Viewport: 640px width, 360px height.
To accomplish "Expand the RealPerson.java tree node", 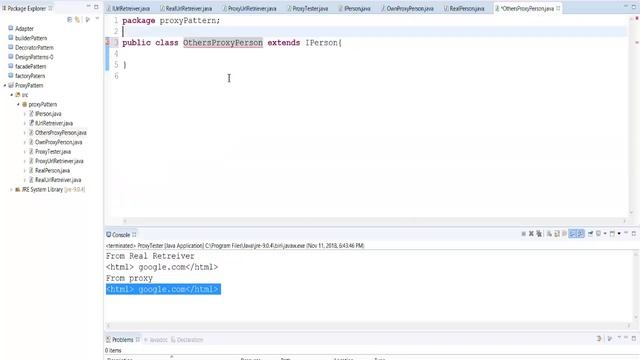I will (x=25, y=171).
